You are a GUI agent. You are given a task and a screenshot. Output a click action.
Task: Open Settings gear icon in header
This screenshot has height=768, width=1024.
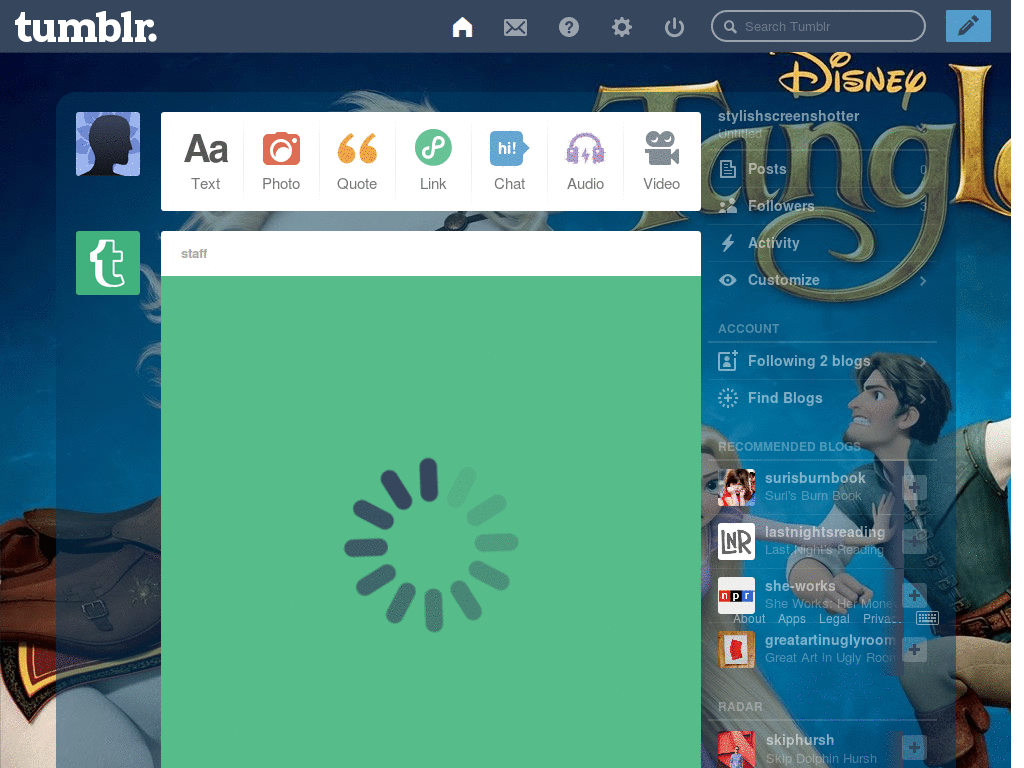click(x=622, y=27)
